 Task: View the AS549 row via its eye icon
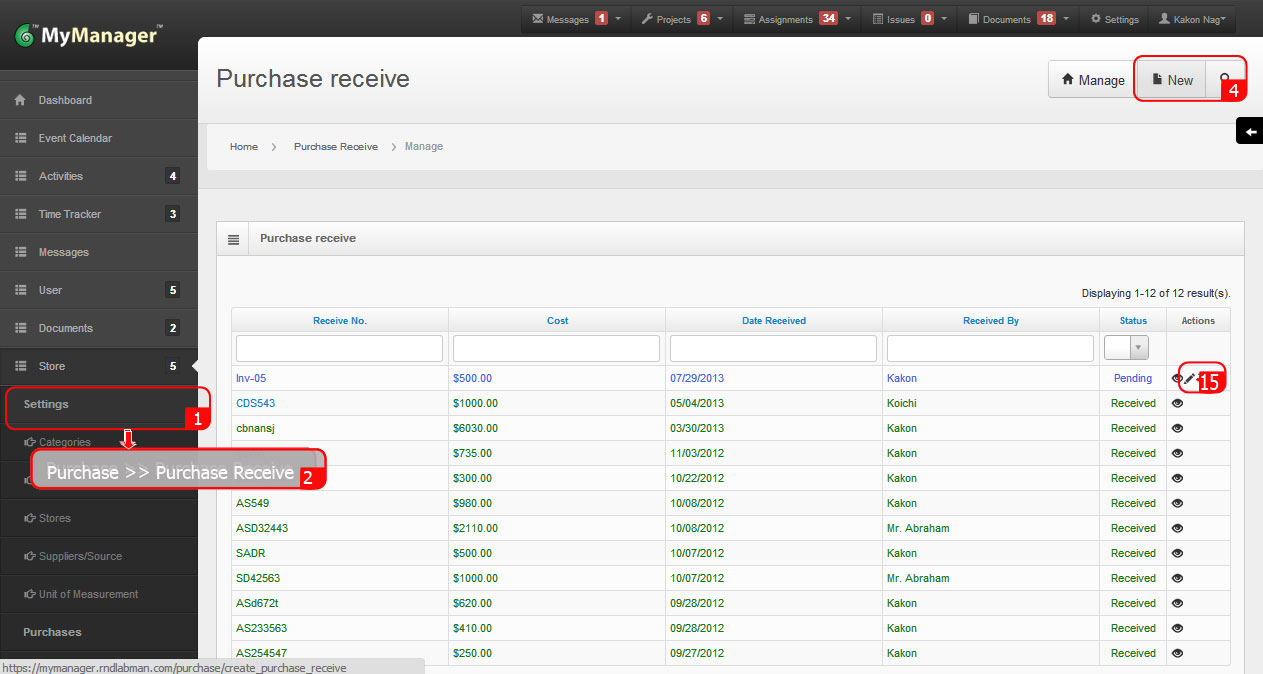(x=1177, y=503)
